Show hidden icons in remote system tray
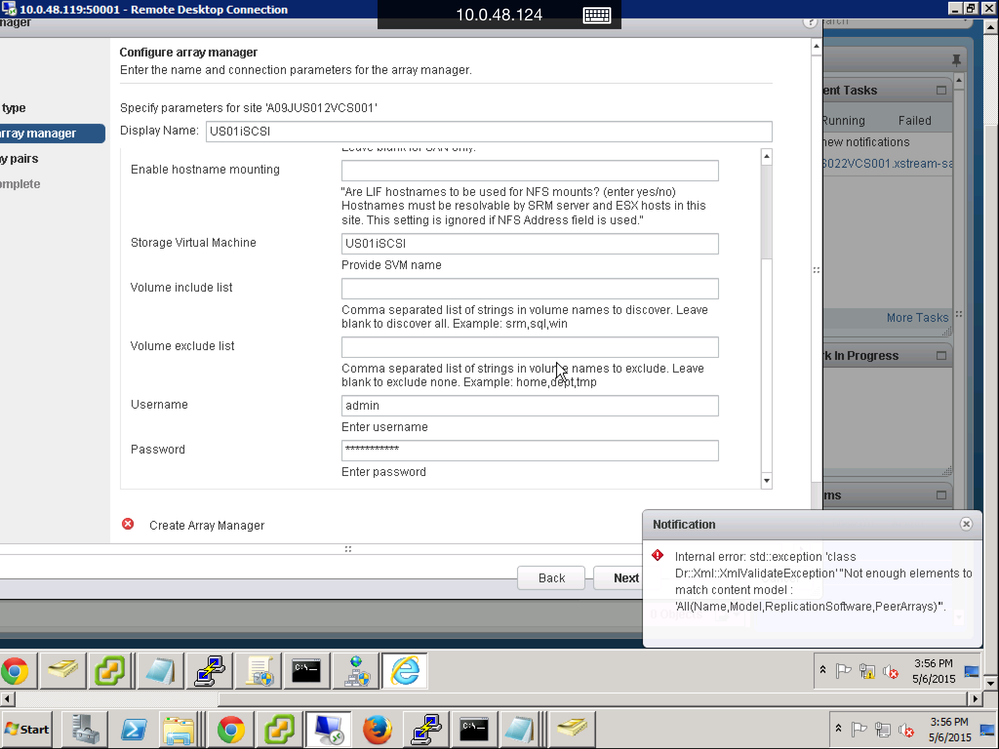This screenshot has width=999, height=749. (x=822, y=671)
